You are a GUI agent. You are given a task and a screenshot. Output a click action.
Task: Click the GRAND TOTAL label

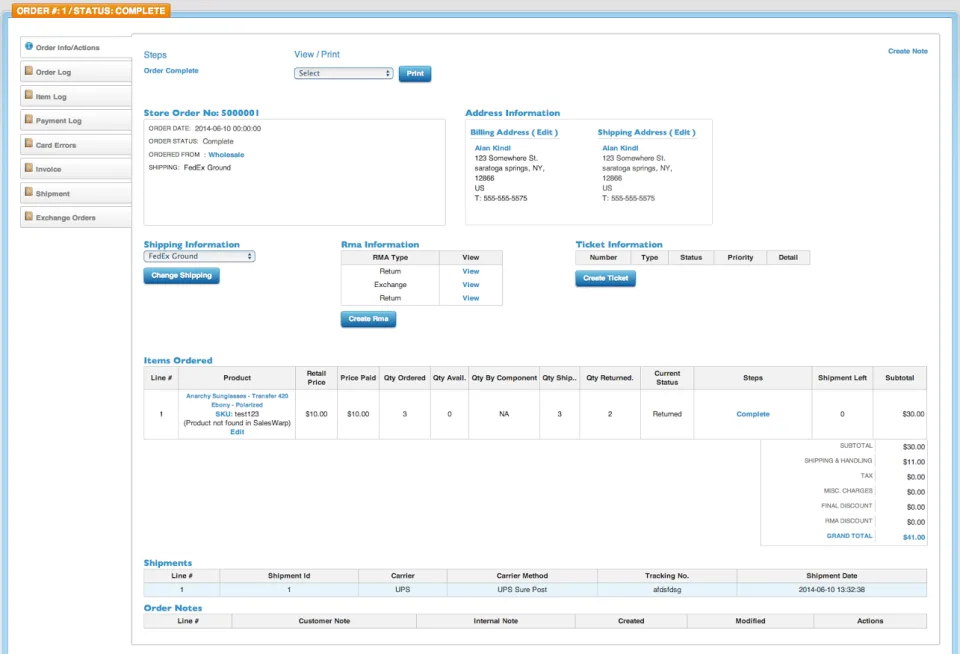[849, 536]
